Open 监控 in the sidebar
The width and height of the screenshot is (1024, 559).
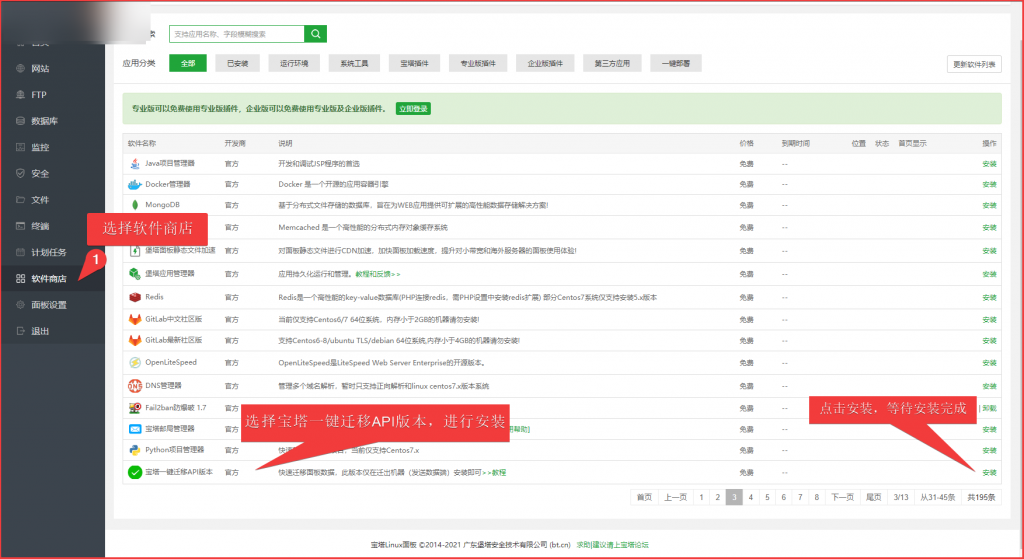point(40,147)
